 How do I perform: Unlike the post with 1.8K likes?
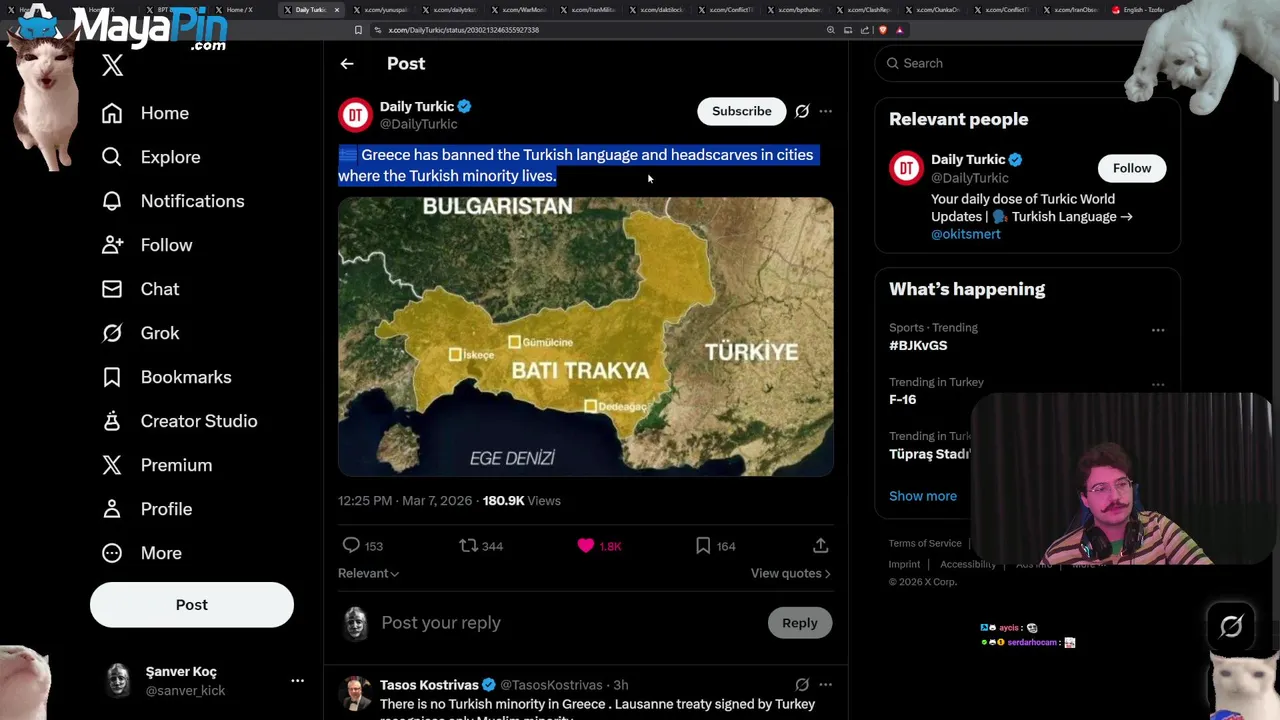coord(586,545)
